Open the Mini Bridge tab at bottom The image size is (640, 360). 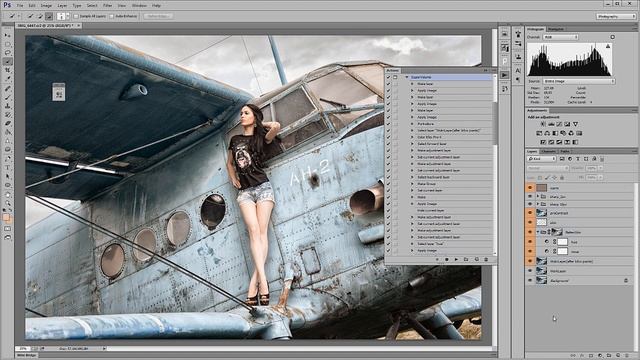tap(27, 356)
